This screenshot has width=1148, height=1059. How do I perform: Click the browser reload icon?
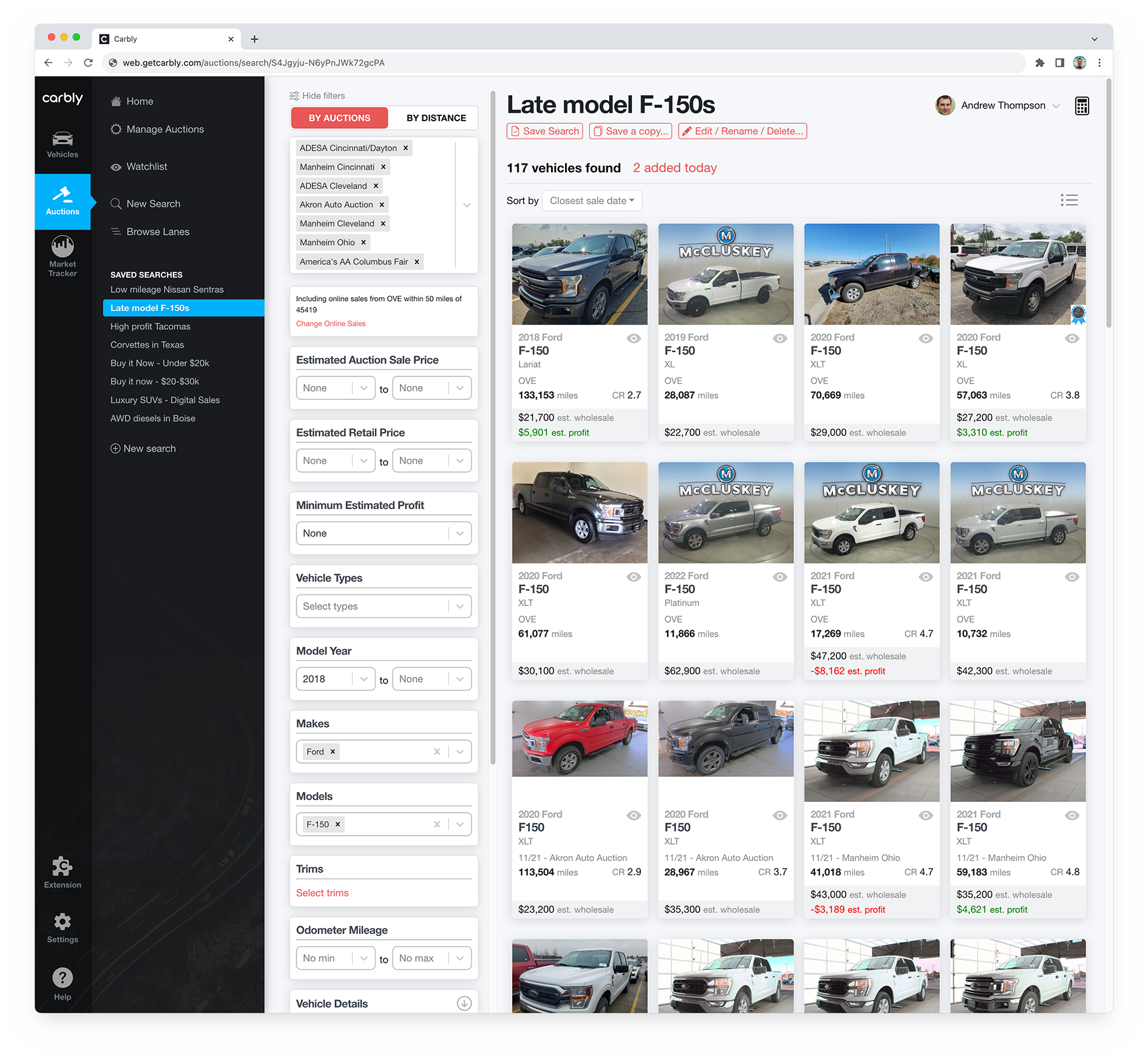tap(89, 63)
